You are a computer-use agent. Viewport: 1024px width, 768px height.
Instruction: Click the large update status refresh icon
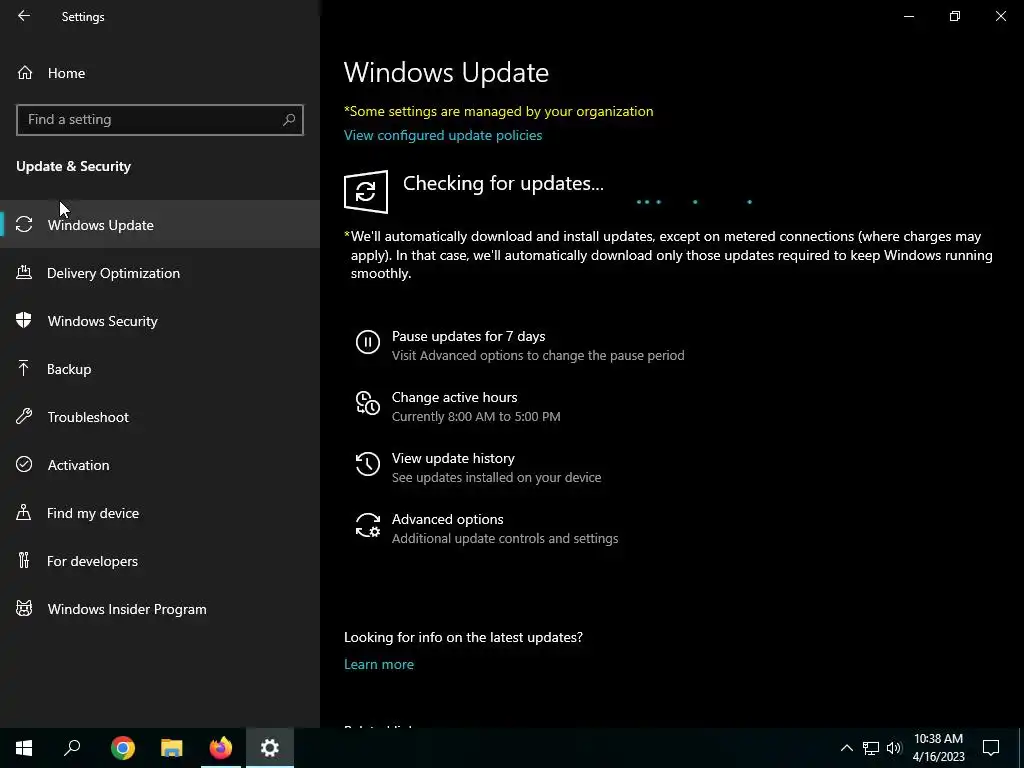tap(366, 192)
